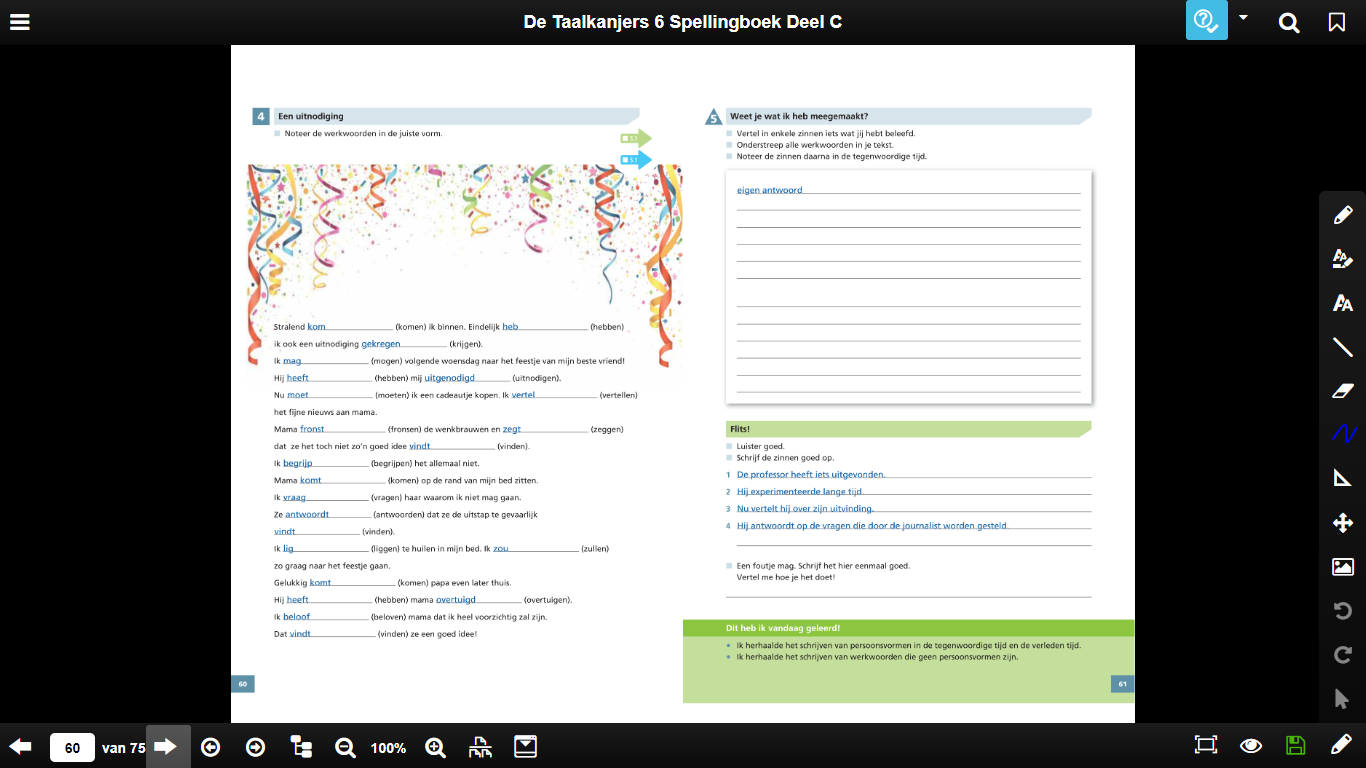Activate the move/pan arrows tool

pyautogui.click(x=1343, y=522)
